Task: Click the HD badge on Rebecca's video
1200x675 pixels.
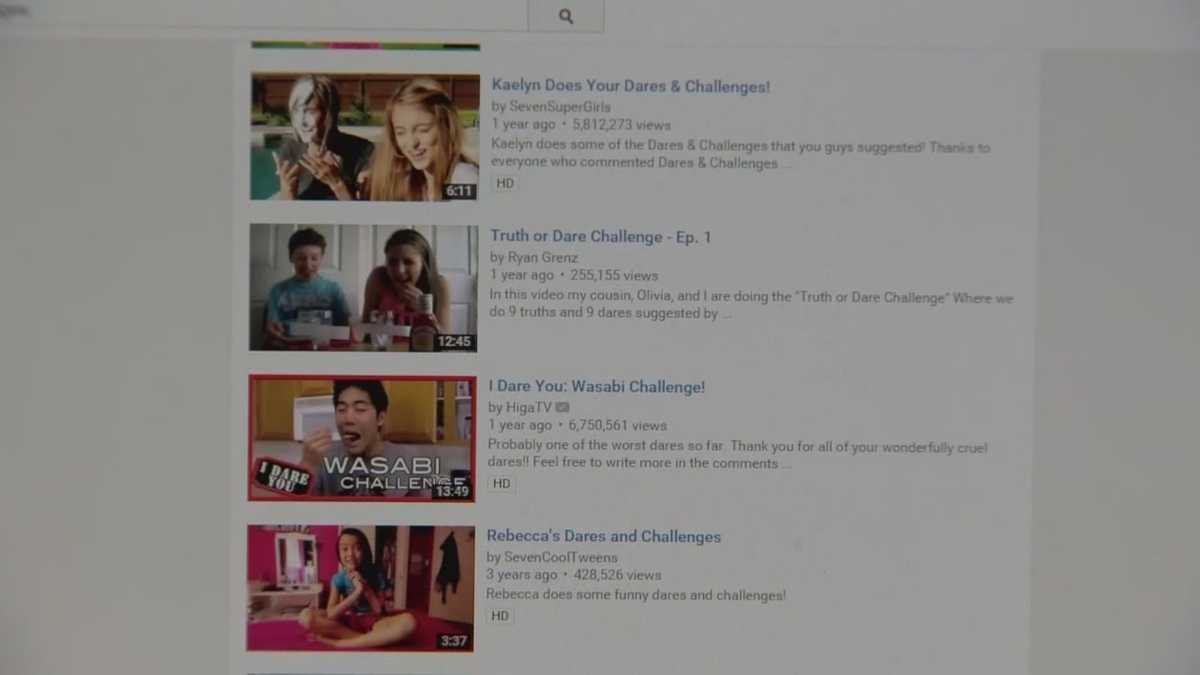Action: (499, 615)
